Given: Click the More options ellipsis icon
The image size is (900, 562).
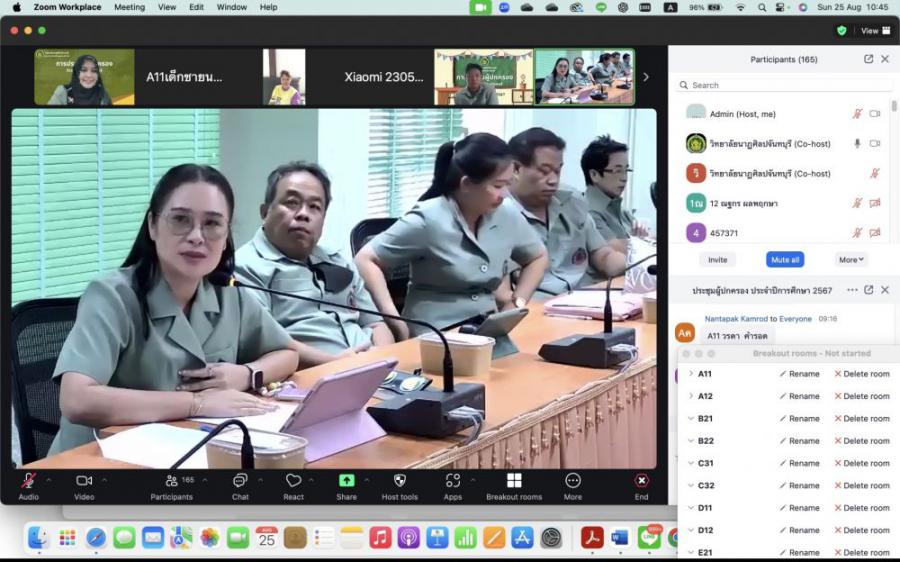Looking at the screenshot, I should 572,481.
